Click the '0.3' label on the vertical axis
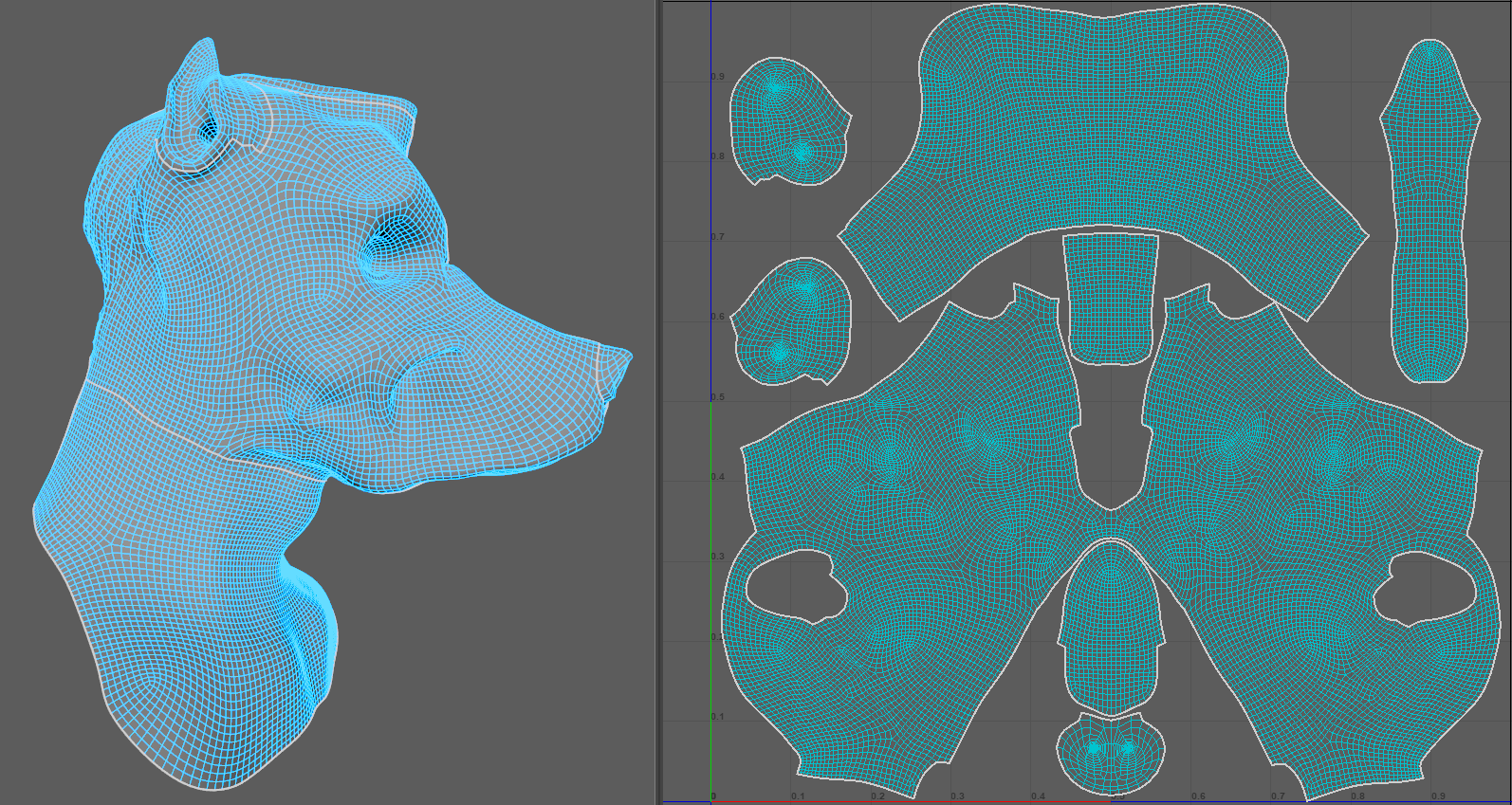This screenshot has height=805, width=1512. click(718, 558)
